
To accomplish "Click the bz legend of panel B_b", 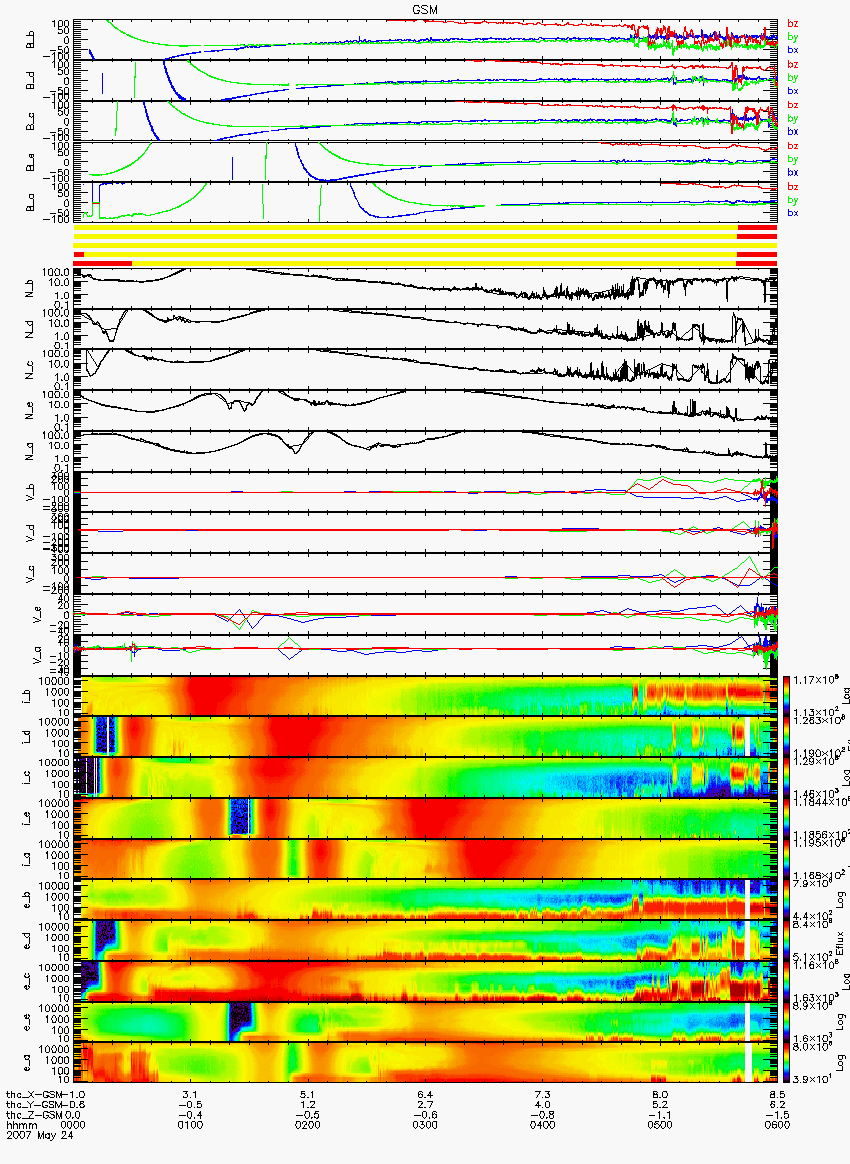I will [793, 24].
